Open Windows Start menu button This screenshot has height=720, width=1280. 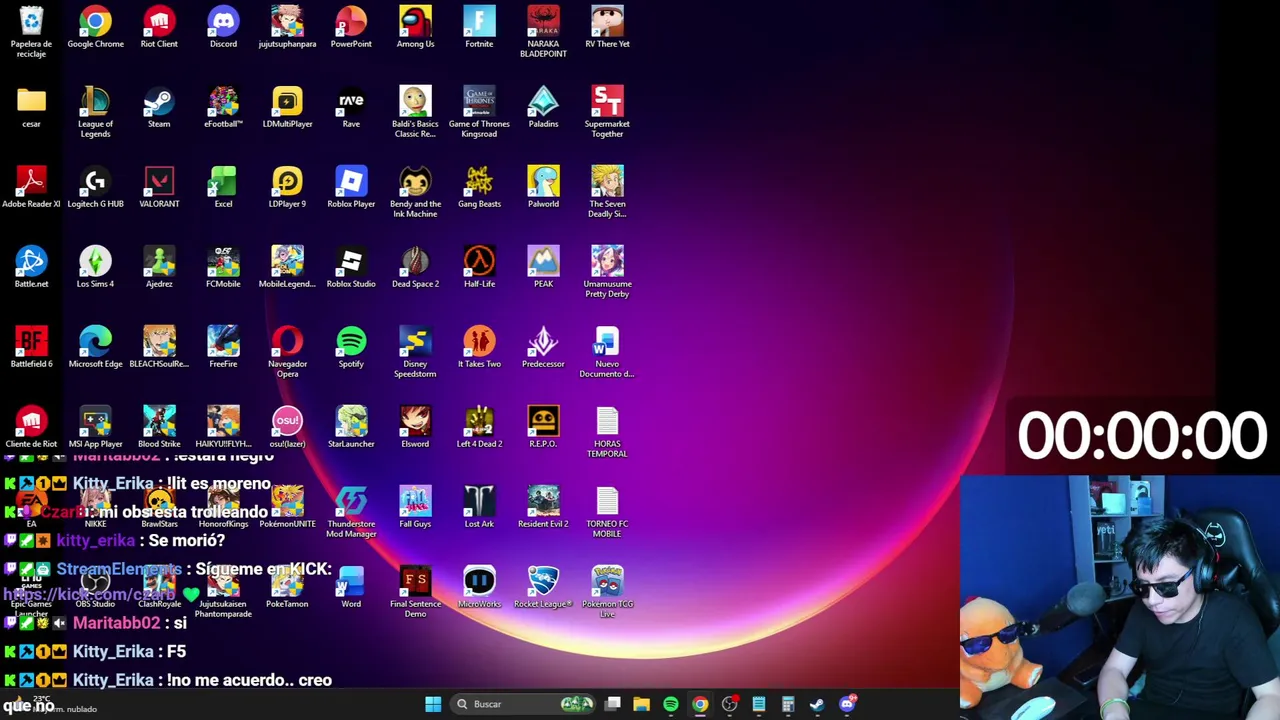click(433, 704)
